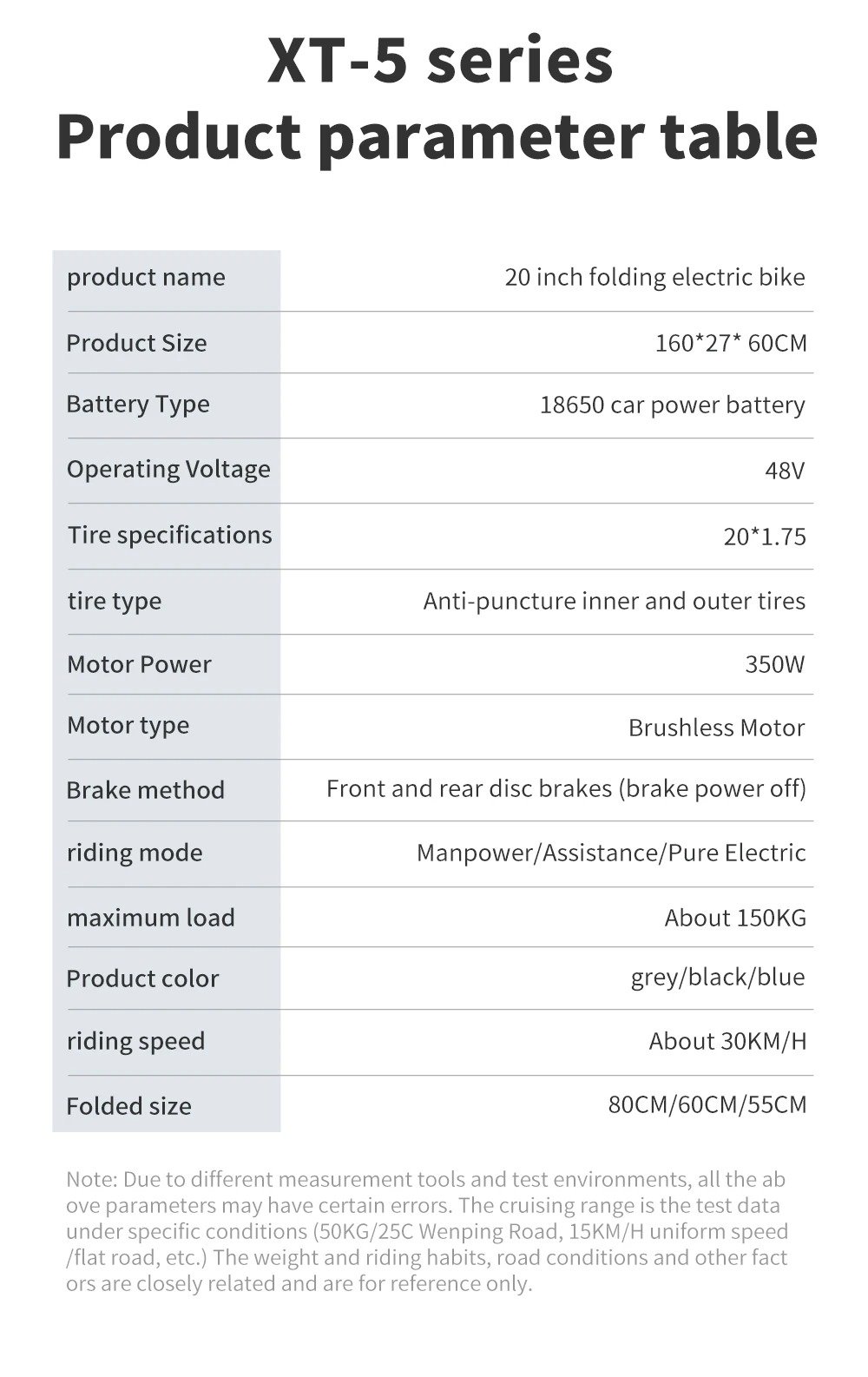The image size is (868, 1377).
Task: Click the "Product parameter table" heading
Action: click(437, 136)
